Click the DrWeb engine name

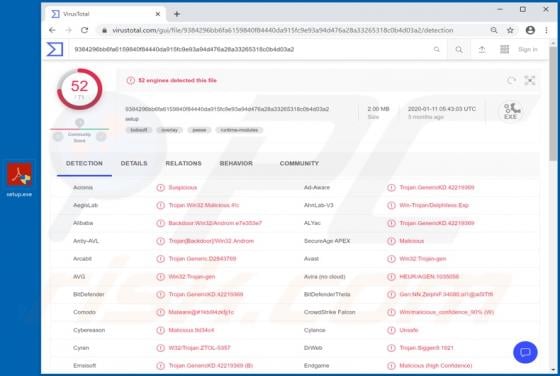pyautogui.click(x=313, y=348)
